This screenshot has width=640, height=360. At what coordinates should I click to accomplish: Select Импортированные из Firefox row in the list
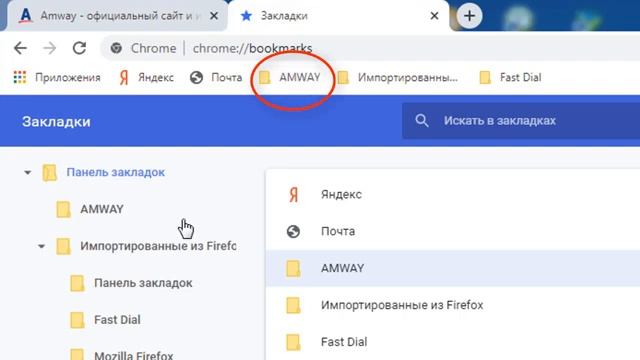click(x=453, y=305)
